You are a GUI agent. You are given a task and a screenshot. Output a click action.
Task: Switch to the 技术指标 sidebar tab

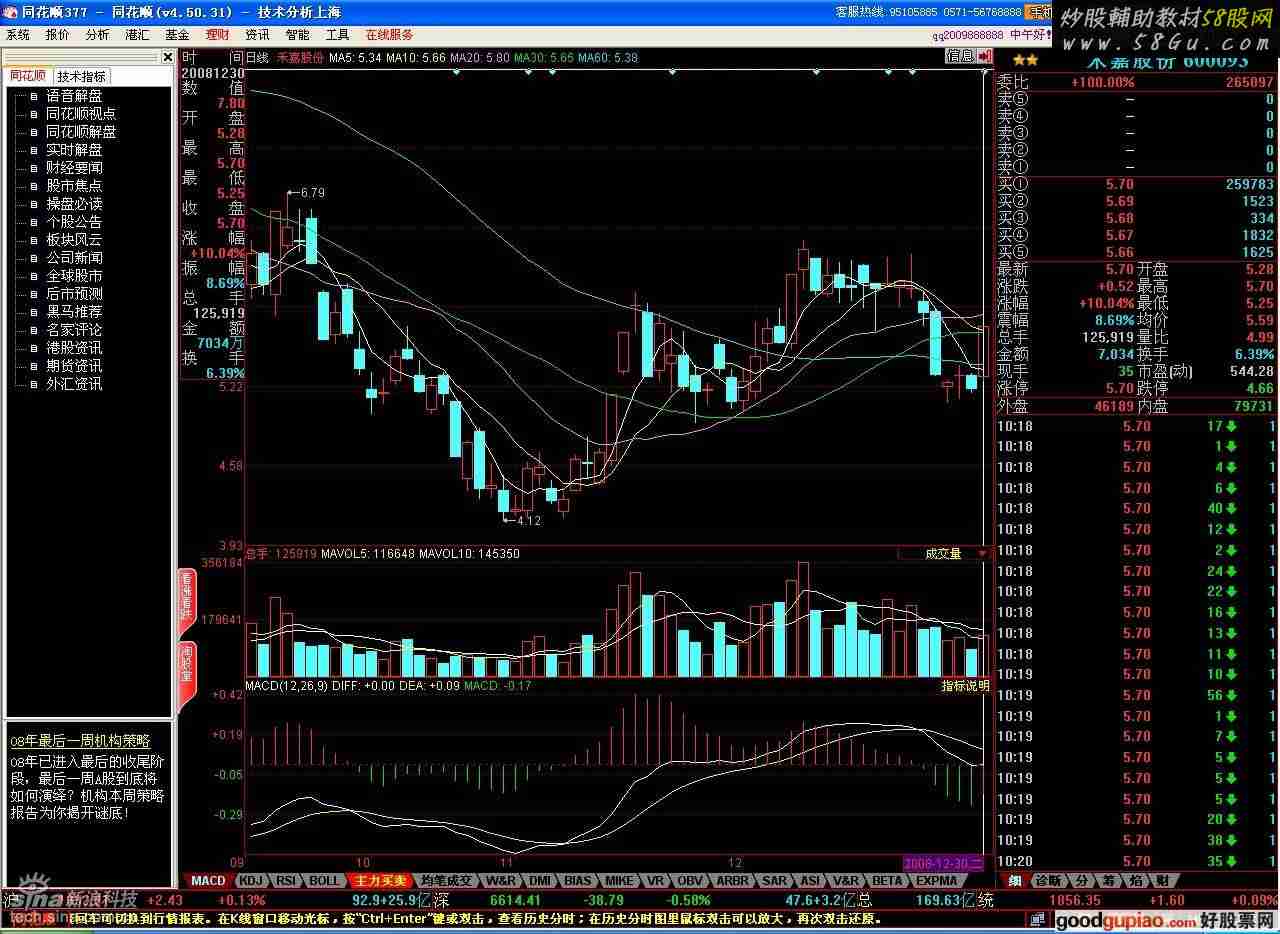point(81,77)
